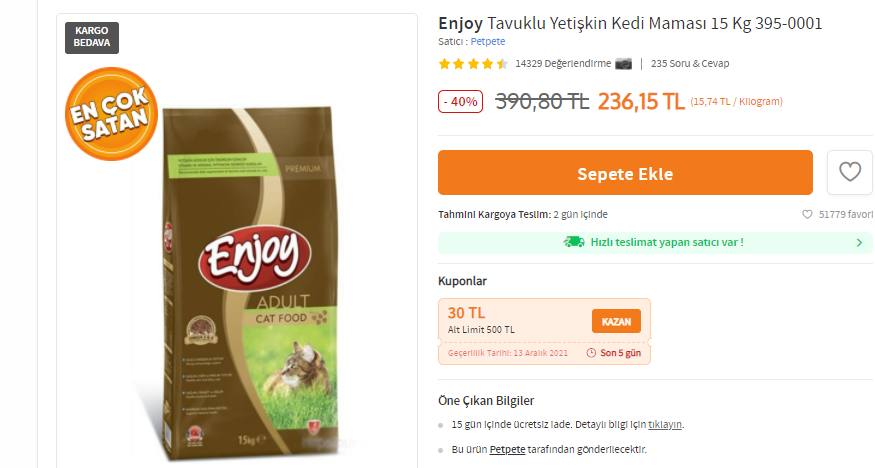Click tıklayın link for return details
Screen dimensions: 875x468
[x=665, y=424]
